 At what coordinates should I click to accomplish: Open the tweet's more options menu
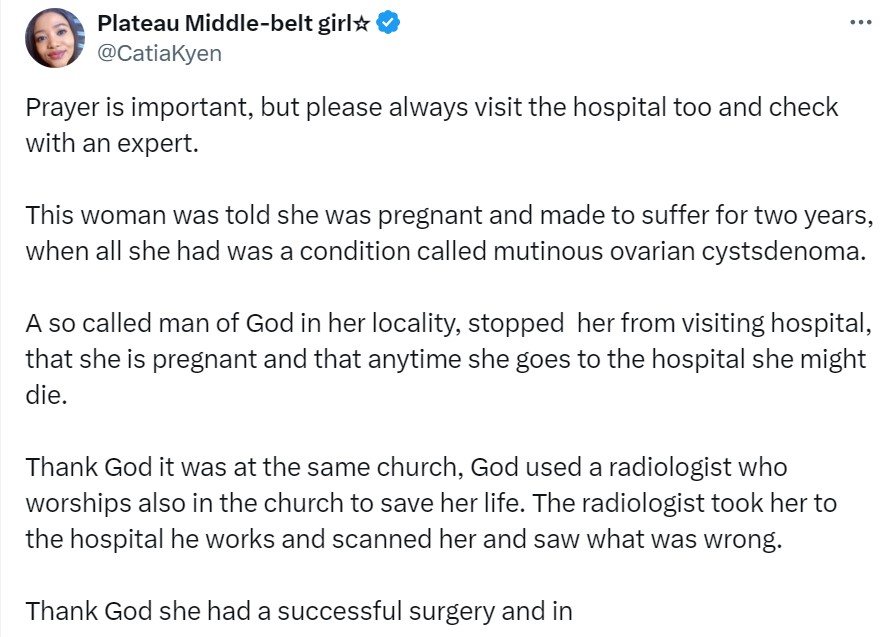pos(857,22)
